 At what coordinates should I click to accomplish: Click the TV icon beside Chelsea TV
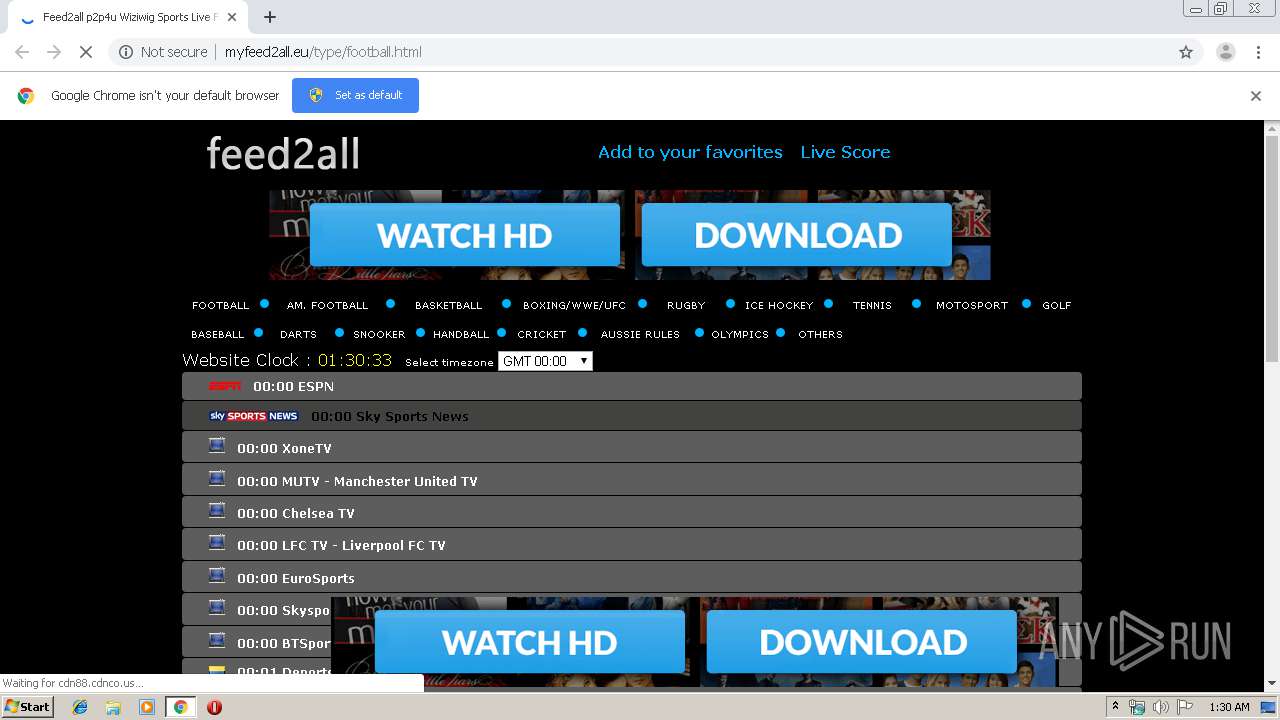pyautogui.click(x=217, y=510)
